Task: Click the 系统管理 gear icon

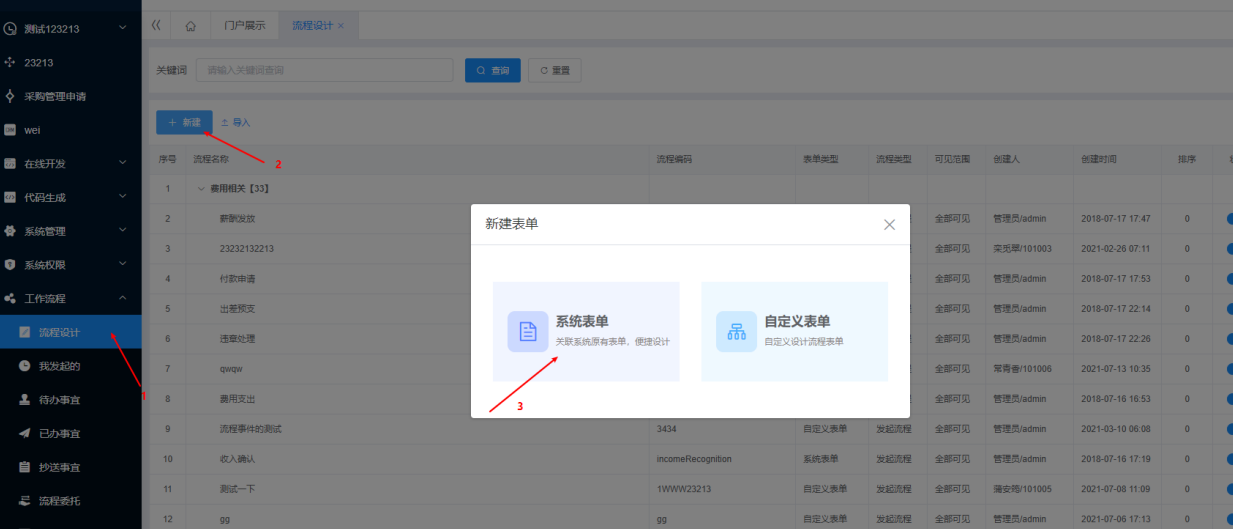Action: (10, 231)
